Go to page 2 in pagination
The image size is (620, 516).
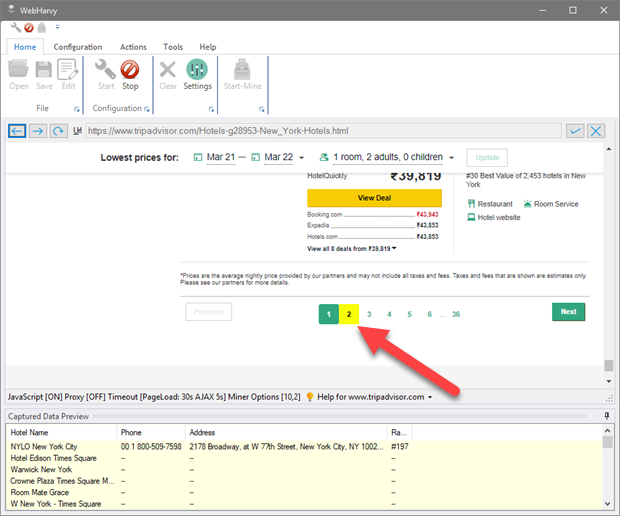coord(349,314)
